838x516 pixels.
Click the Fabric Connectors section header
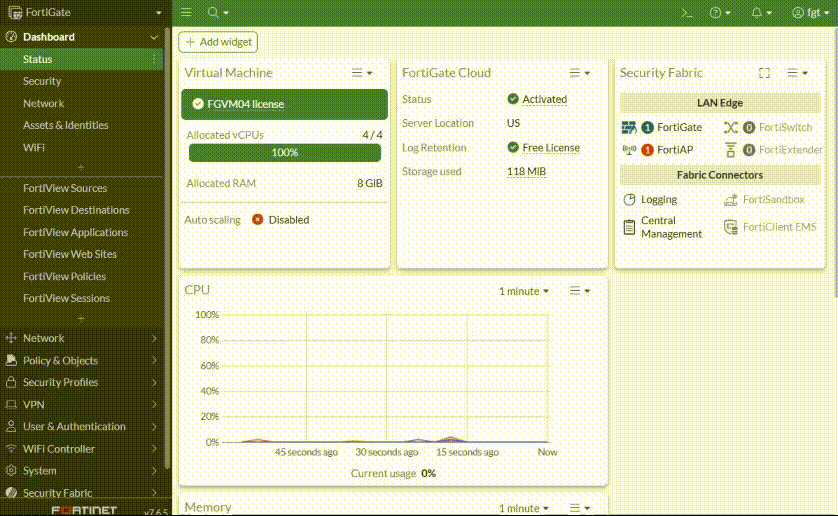719,175
